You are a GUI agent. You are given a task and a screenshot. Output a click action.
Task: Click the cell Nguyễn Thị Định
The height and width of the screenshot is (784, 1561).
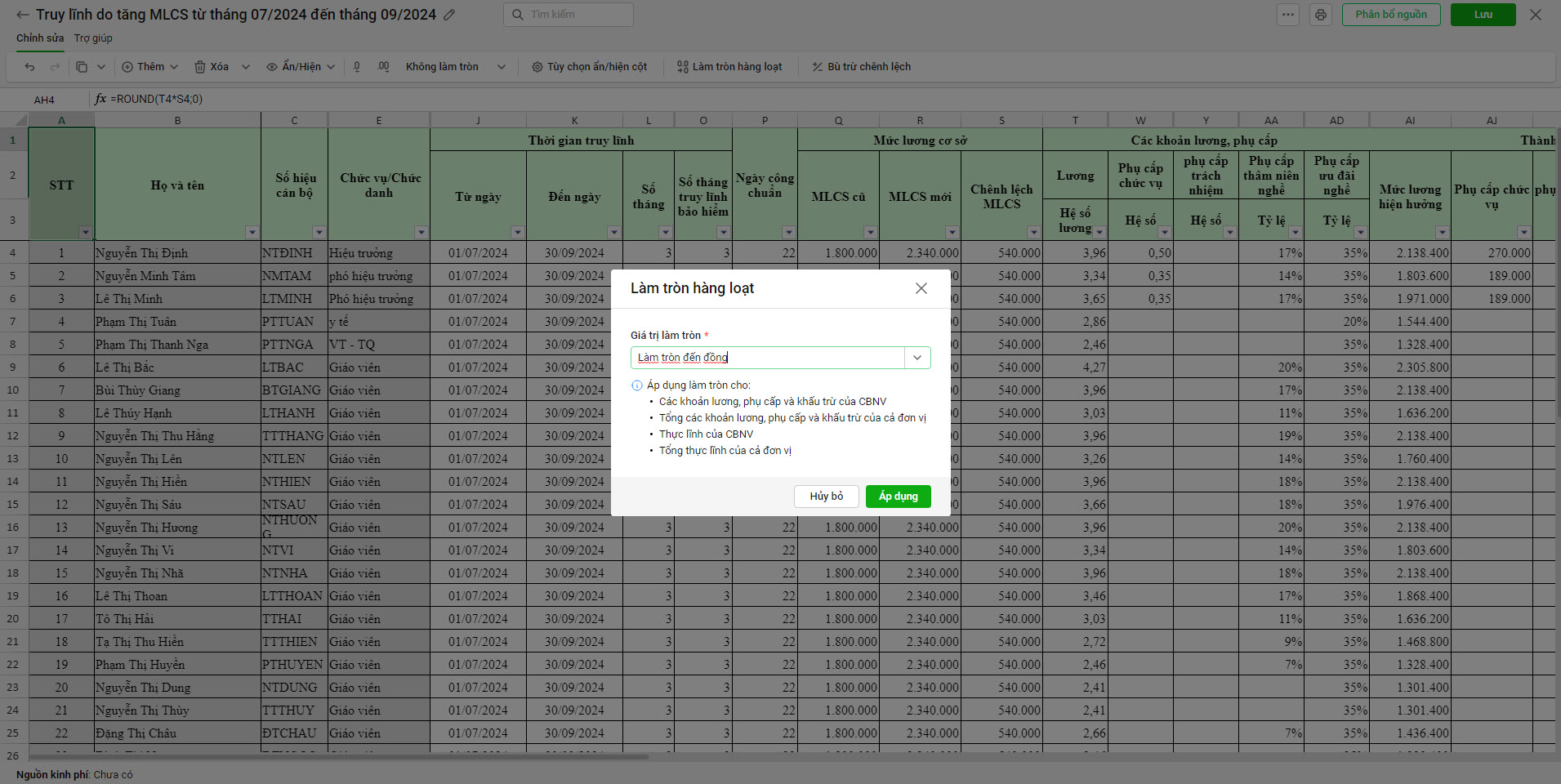pos(178,252)
